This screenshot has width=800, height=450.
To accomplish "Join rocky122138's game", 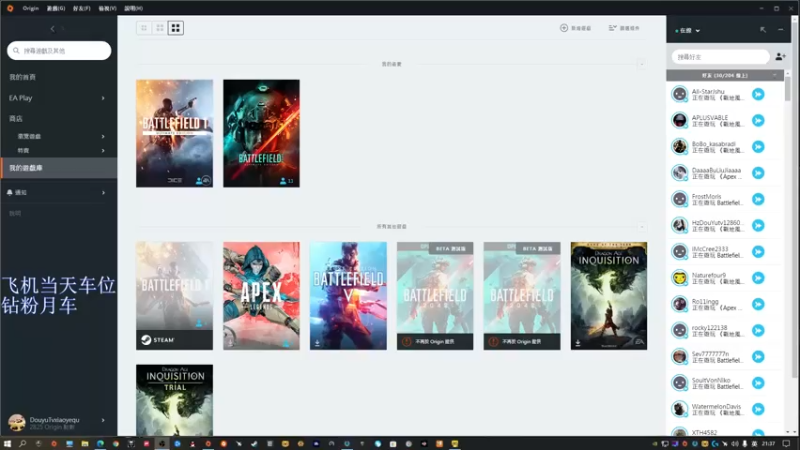I will click(x=758, y=331).
